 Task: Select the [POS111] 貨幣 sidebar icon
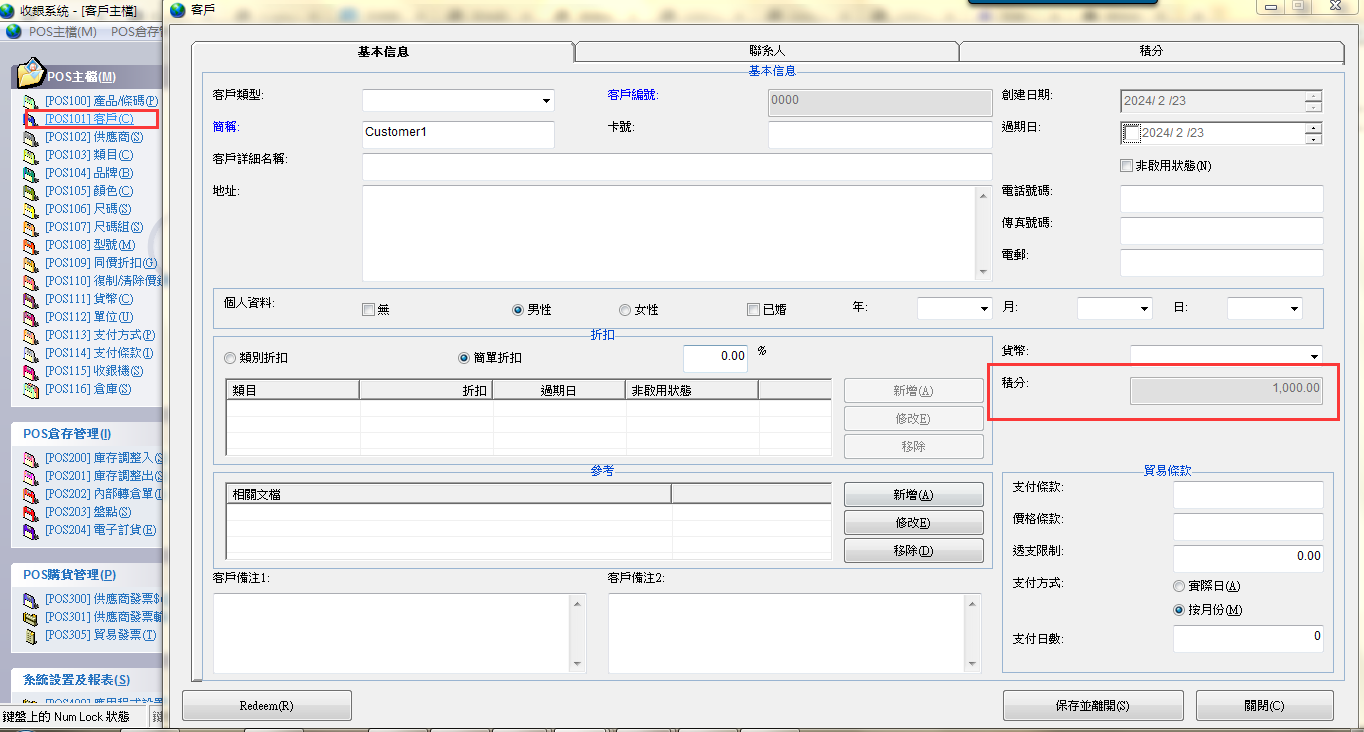point(31,299)
